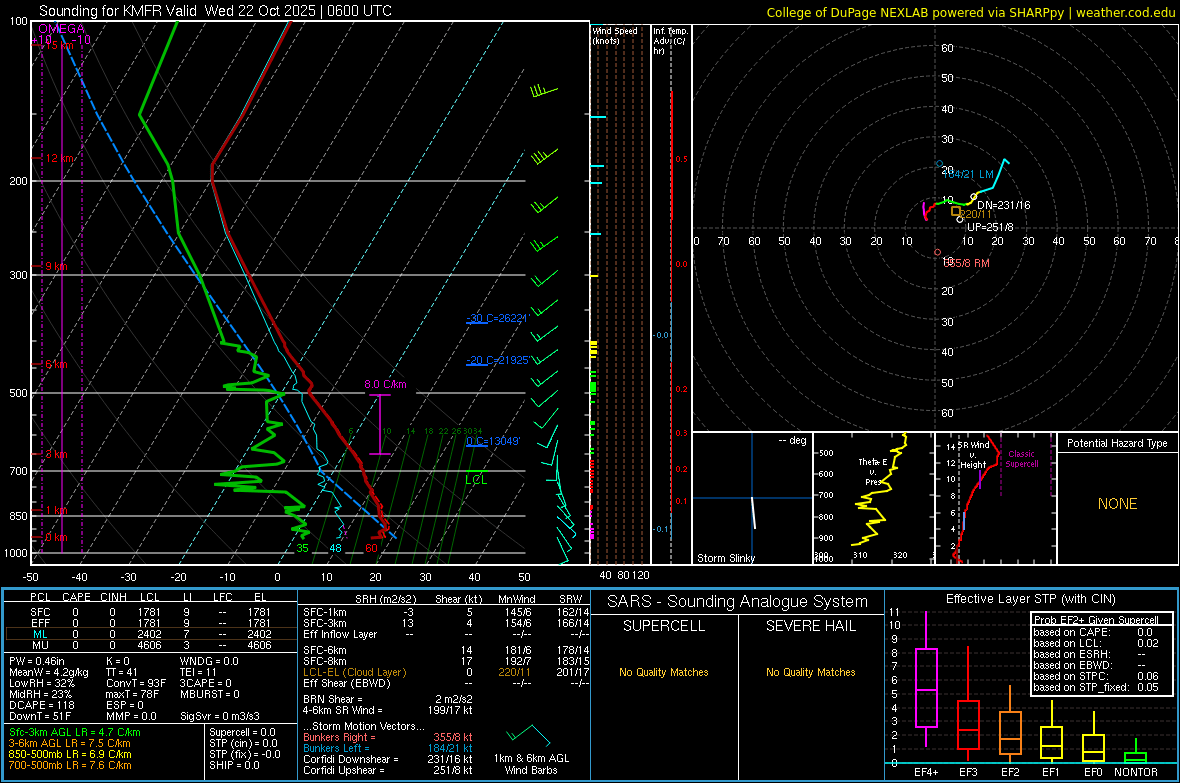Click the green 'LCL' marker on the skew-T

click(x=476, y=480)
